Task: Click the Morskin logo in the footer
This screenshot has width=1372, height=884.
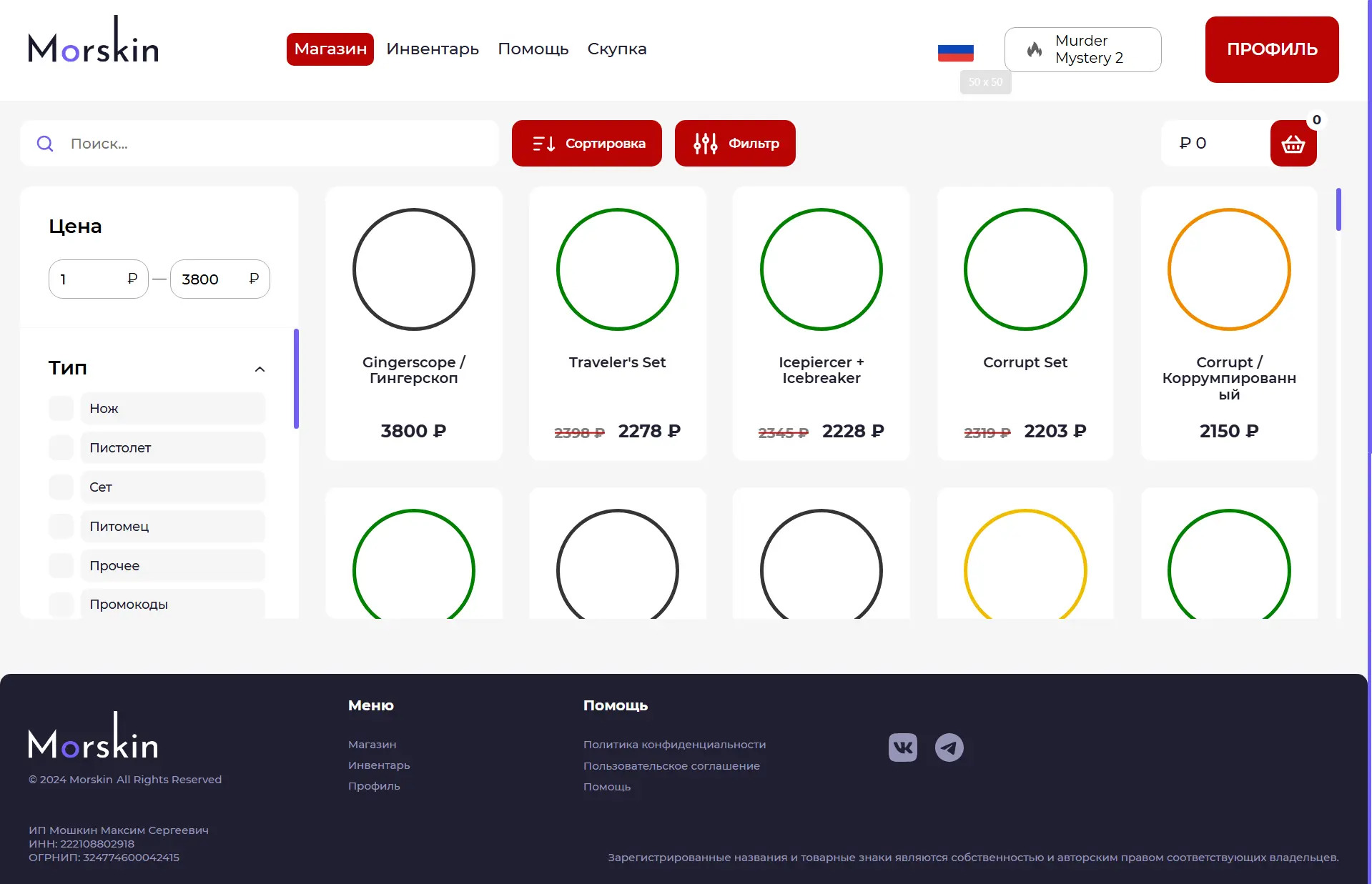Action: (x=93, y=735)
